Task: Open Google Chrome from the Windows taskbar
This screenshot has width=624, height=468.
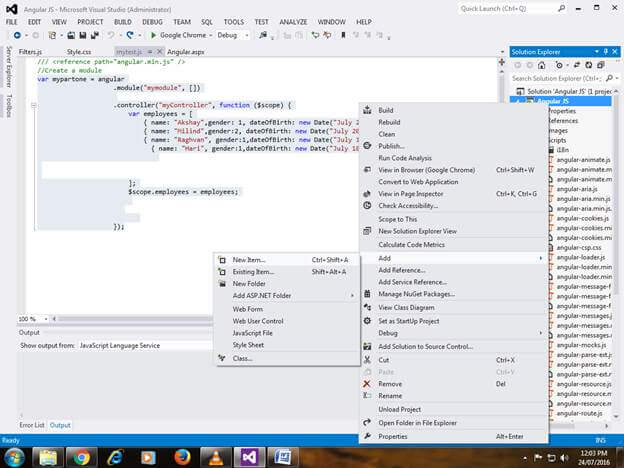Action: pyautogui.click(x=82, y=457)
